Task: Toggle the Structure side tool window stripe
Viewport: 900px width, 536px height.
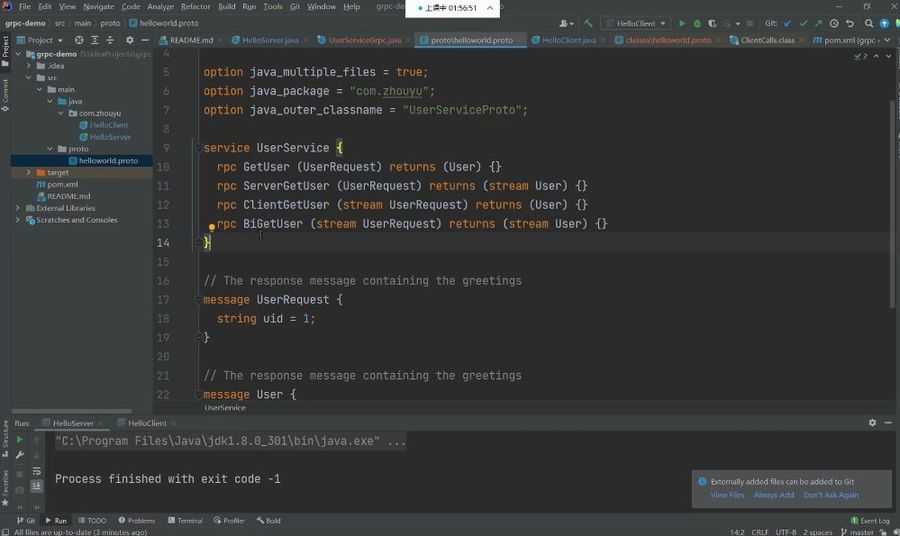Action: point(5,438)
